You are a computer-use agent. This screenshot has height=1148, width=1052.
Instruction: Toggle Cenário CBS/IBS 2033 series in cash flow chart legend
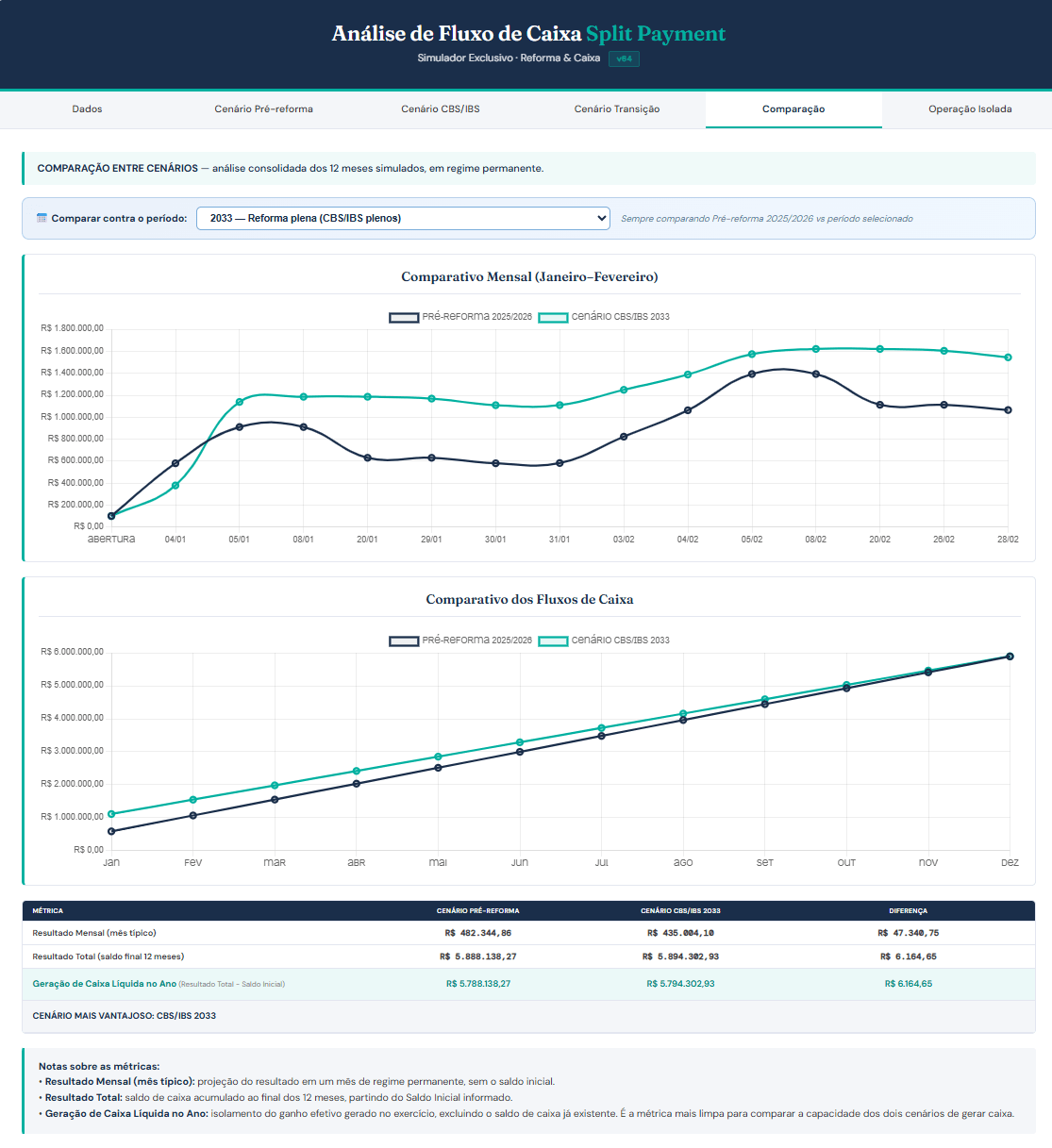click(x=604, y=641)
